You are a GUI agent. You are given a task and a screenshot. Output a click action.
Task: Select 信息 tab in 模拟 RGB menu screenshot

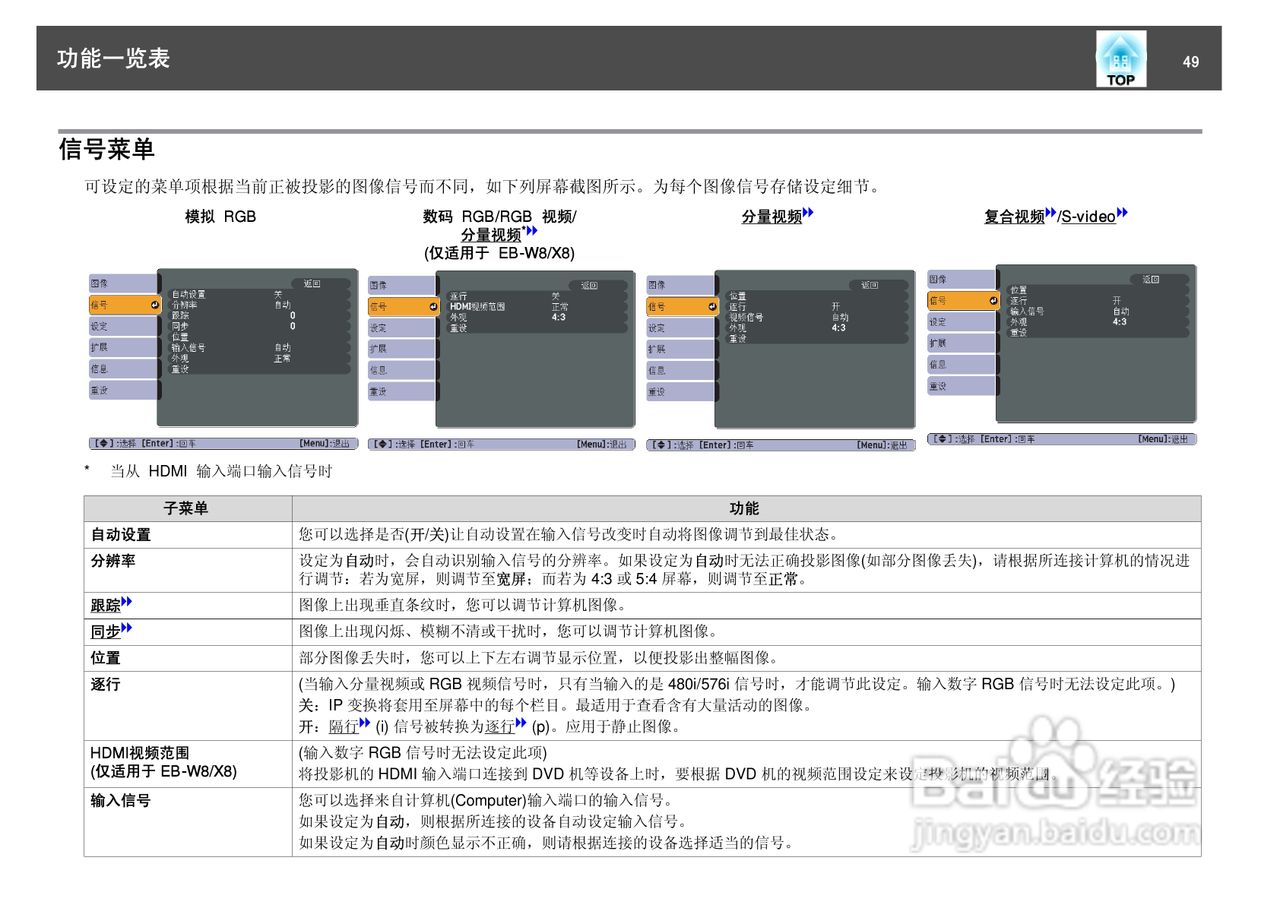tap(123, 368)
